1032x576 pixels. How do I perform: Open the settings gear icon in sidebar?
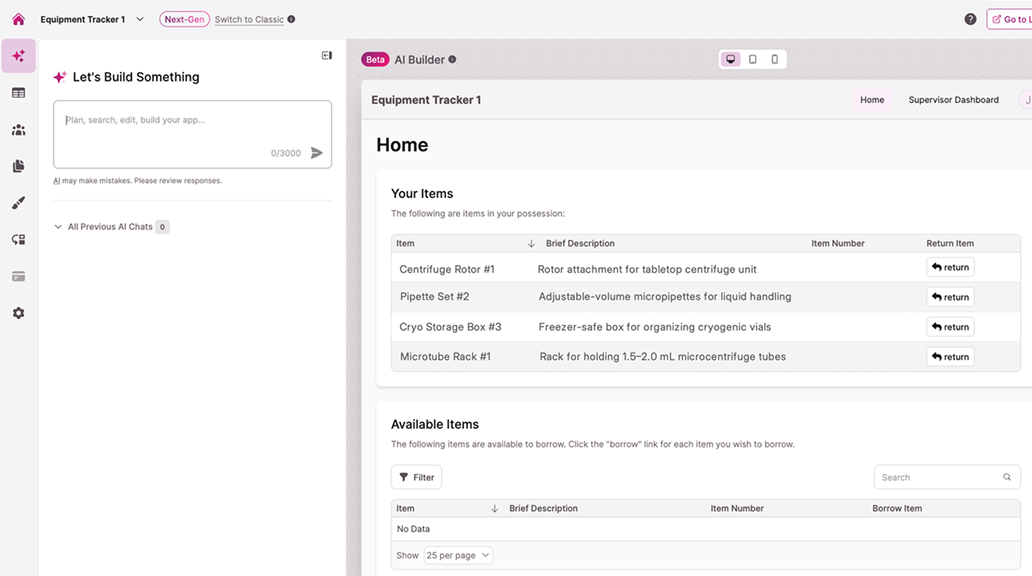18,313
